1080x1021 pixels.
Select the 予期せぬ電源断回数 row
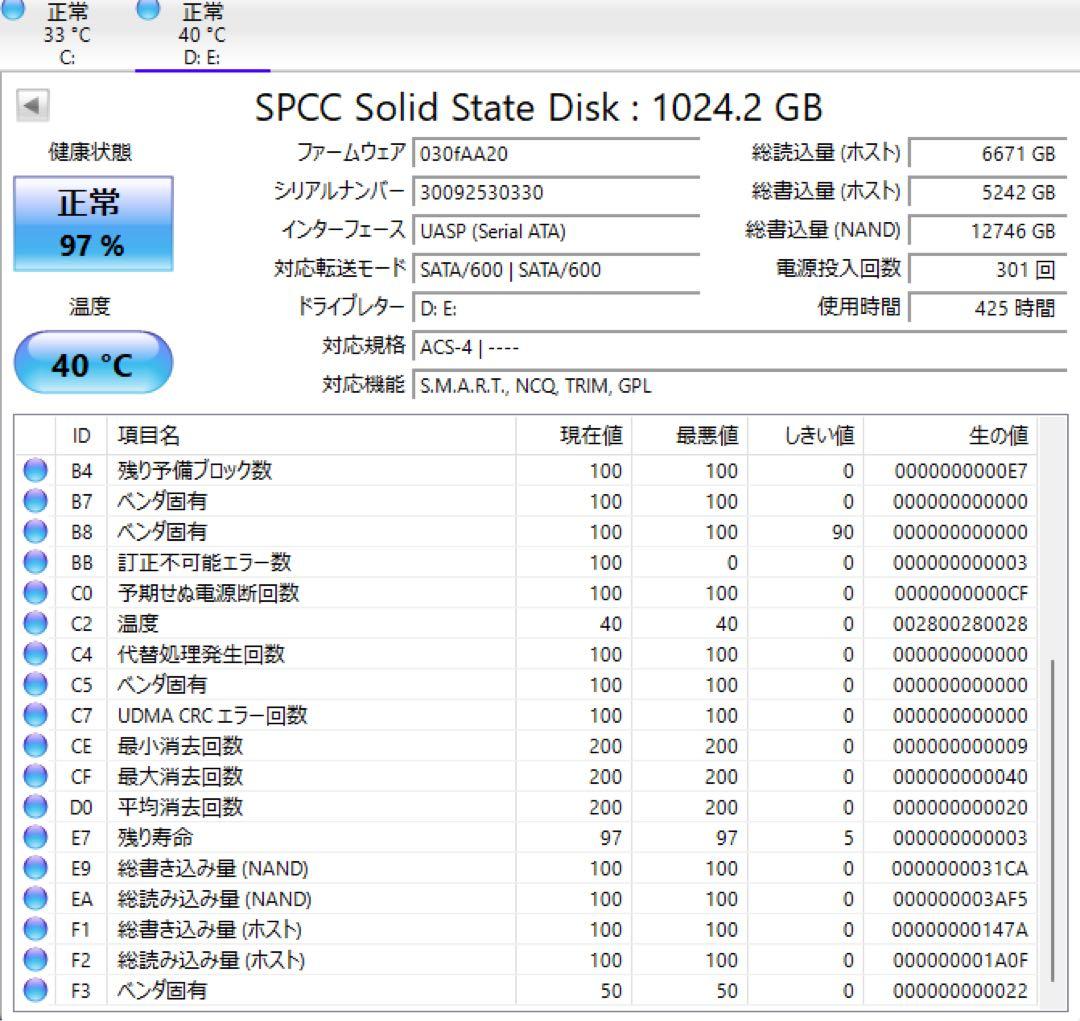526,592
